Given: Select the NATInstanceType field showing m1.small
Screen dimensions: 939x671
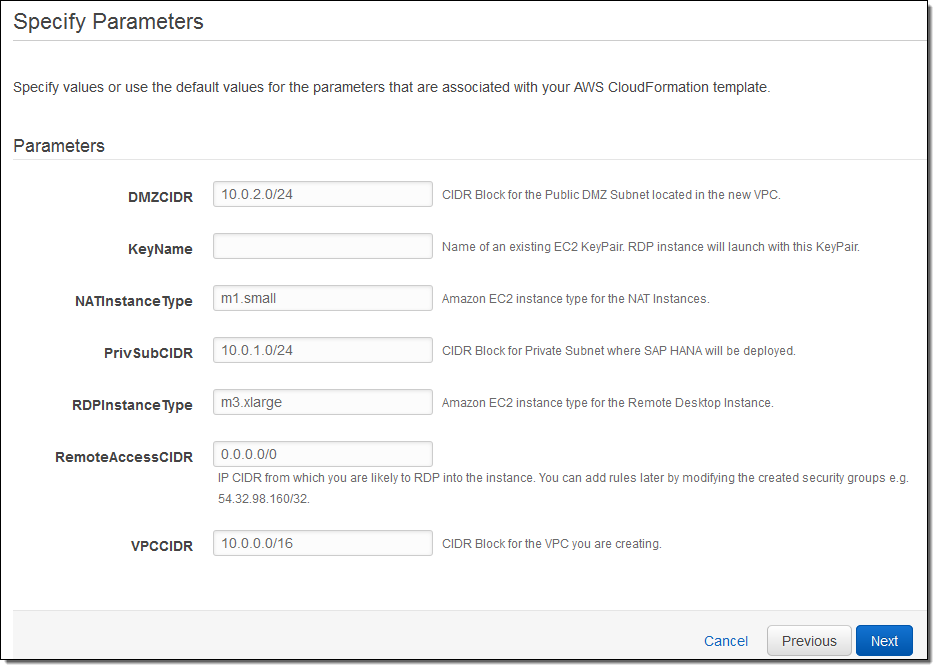Looking at the screenshot, I should [x=322, y=298].
